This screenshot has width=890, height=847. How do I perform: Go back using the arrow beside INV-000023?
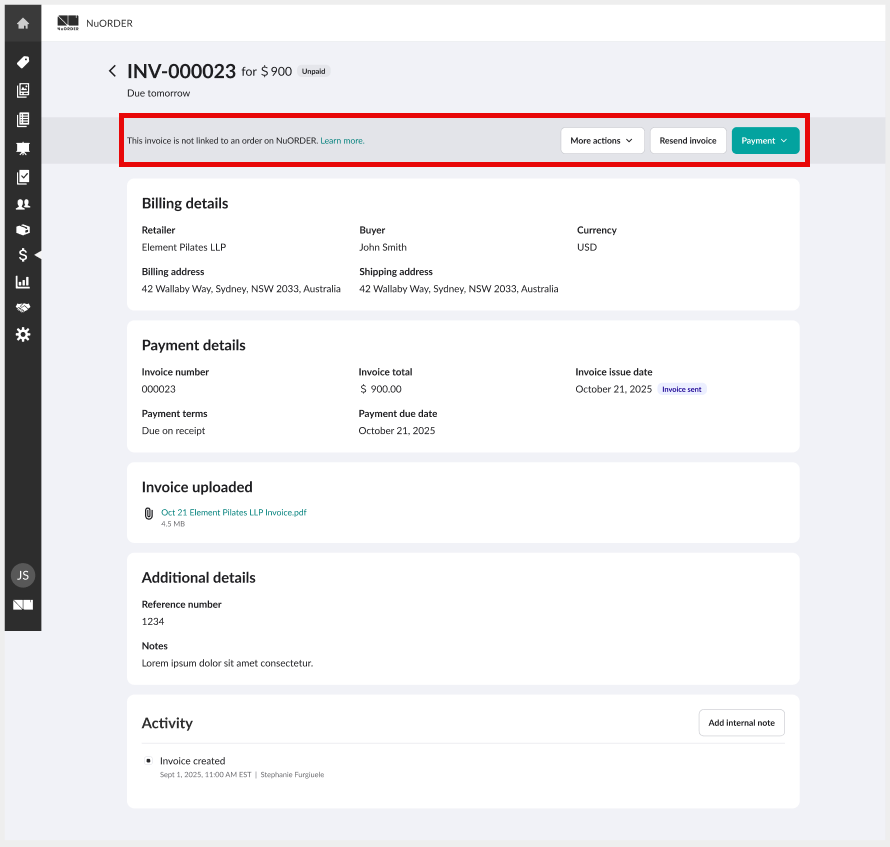coord(112,71)
